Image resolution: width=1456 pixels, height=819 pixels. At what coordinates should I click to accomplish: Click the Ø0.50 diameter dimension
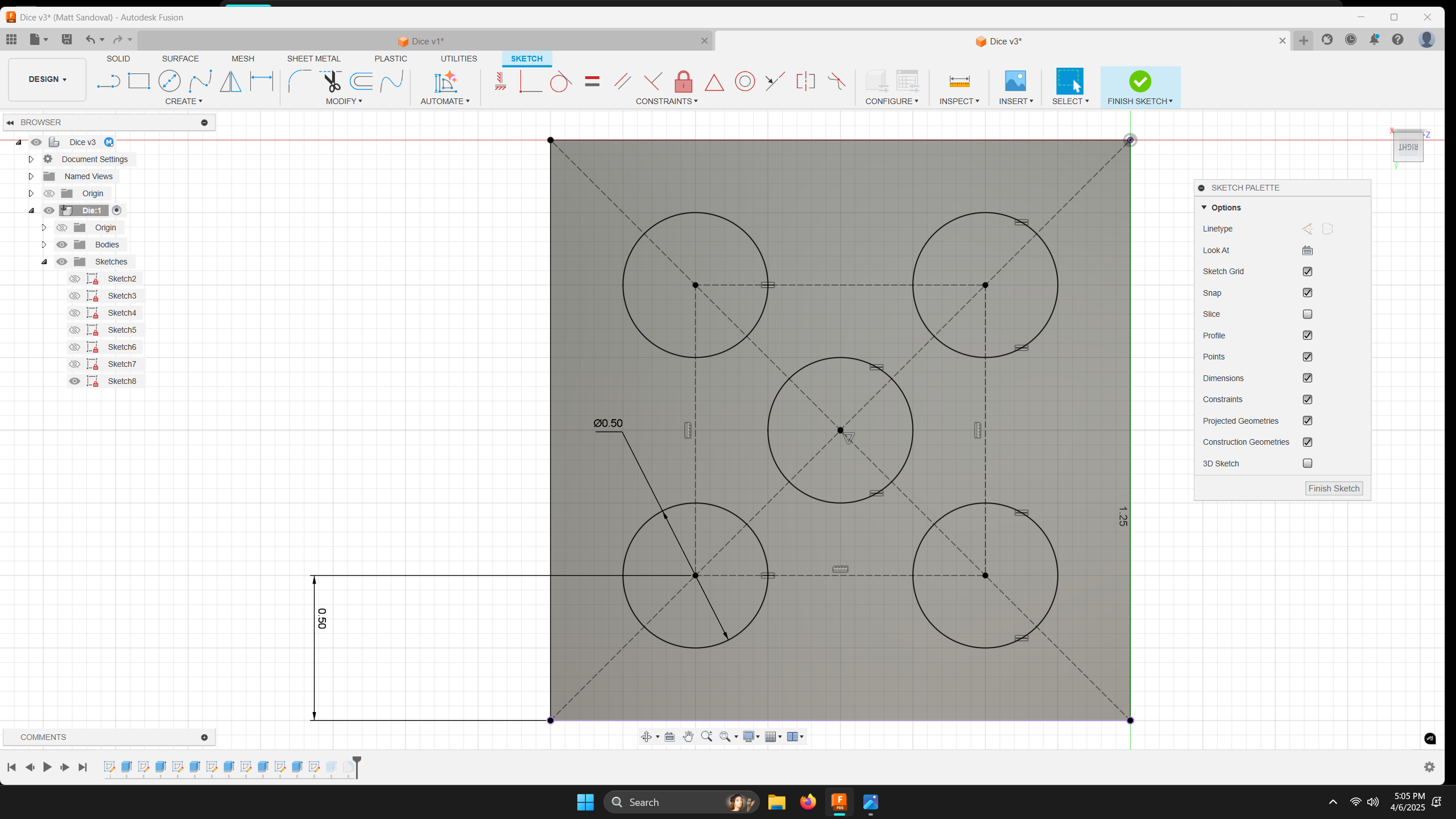click(608, 423)
